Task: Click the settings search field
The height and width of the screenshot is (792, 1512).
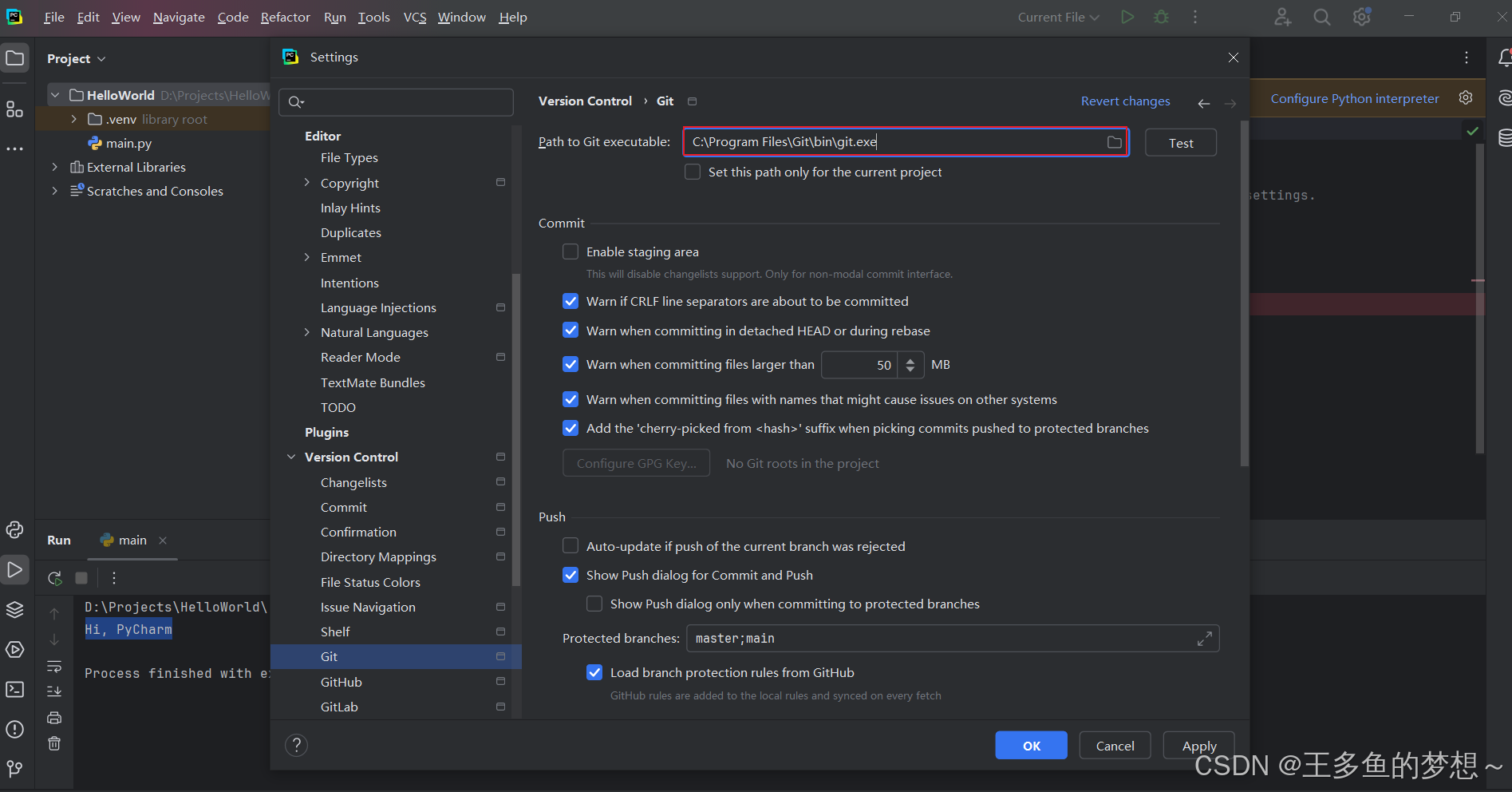Action: 396,102
